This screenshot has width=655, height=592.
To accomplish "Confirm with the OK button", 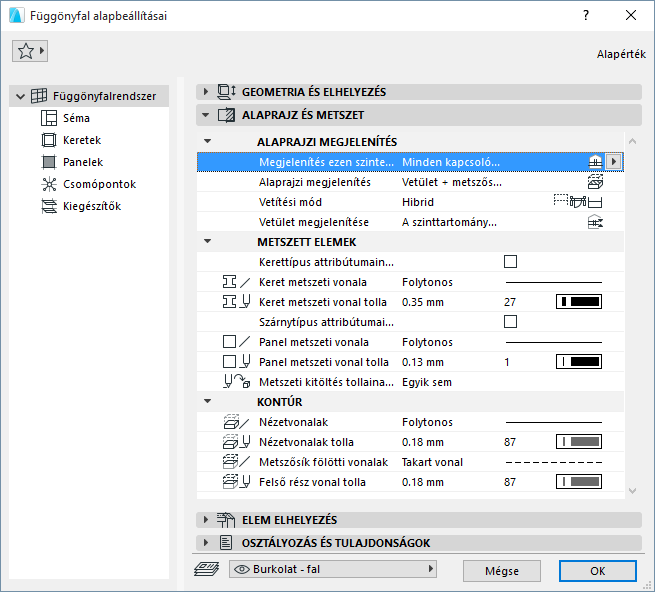I will pyautogui.click(x=598, y=571).
